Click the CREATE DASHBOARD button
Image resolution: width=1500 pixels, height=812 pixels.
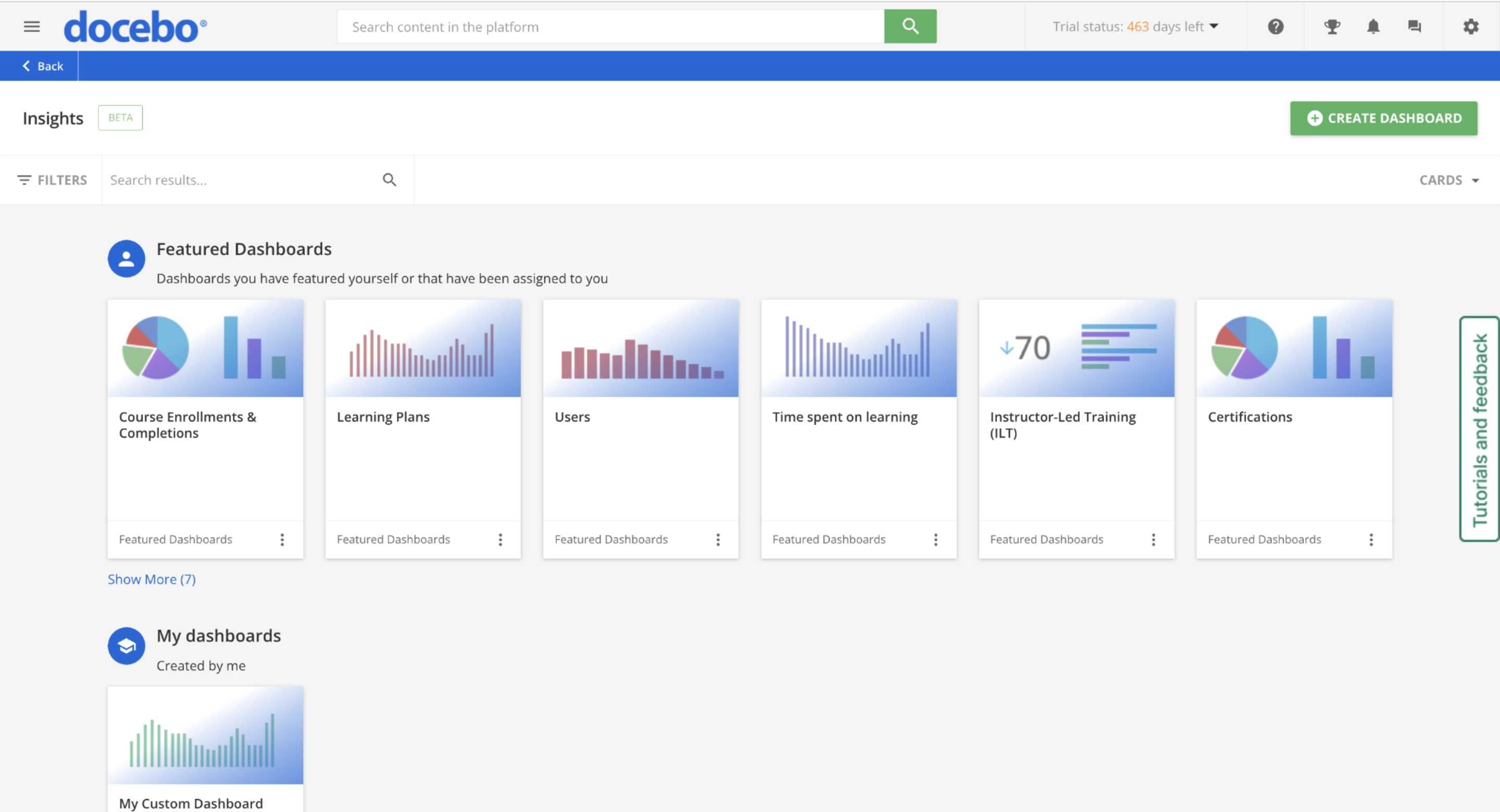[x=1383, y=118]
